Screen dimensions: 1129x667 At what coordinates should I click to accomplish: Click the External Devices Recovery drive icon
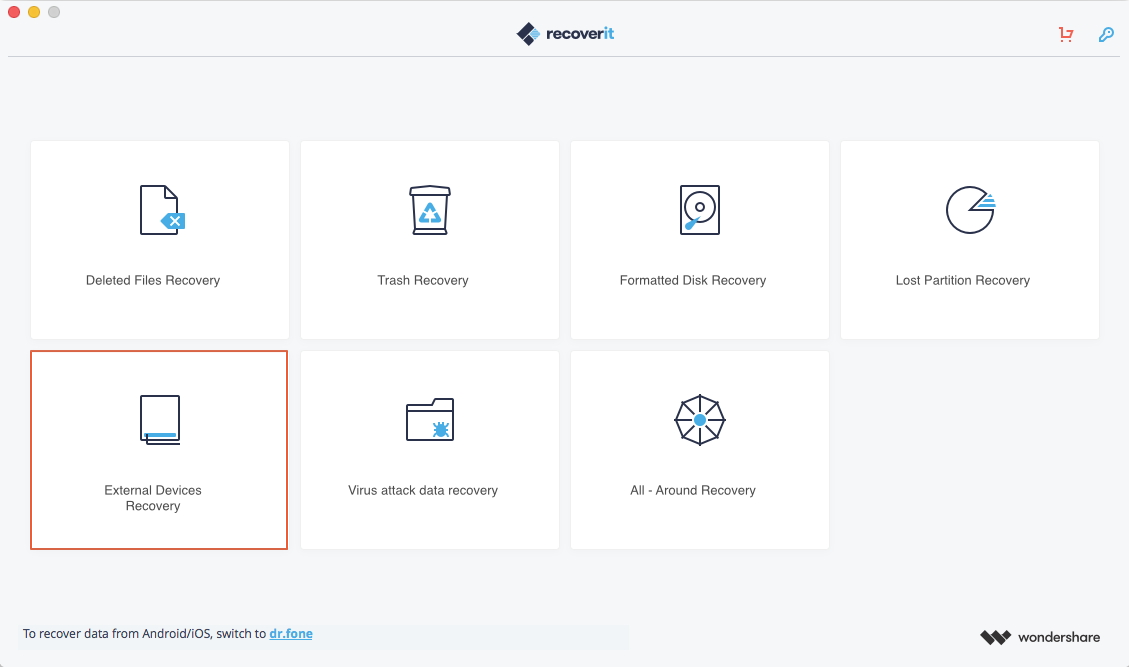160,419
